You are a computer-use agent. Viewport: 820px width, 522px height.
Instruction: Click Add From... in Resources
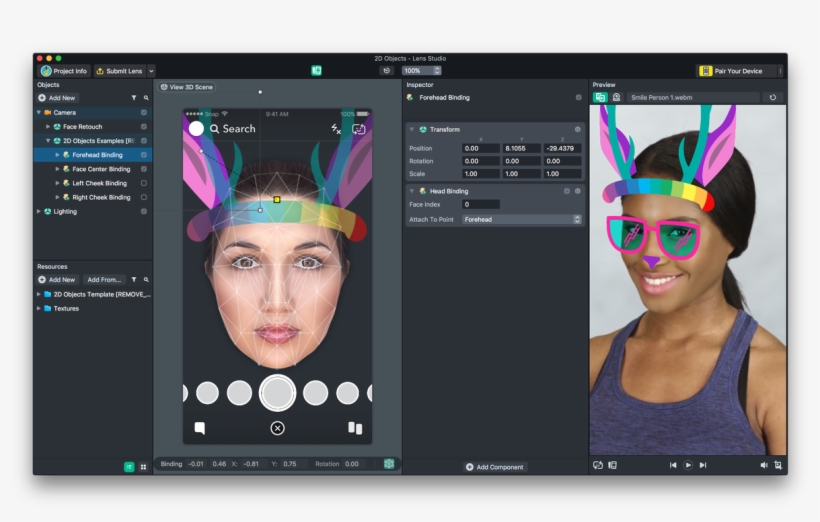click(x=104, y=280)
